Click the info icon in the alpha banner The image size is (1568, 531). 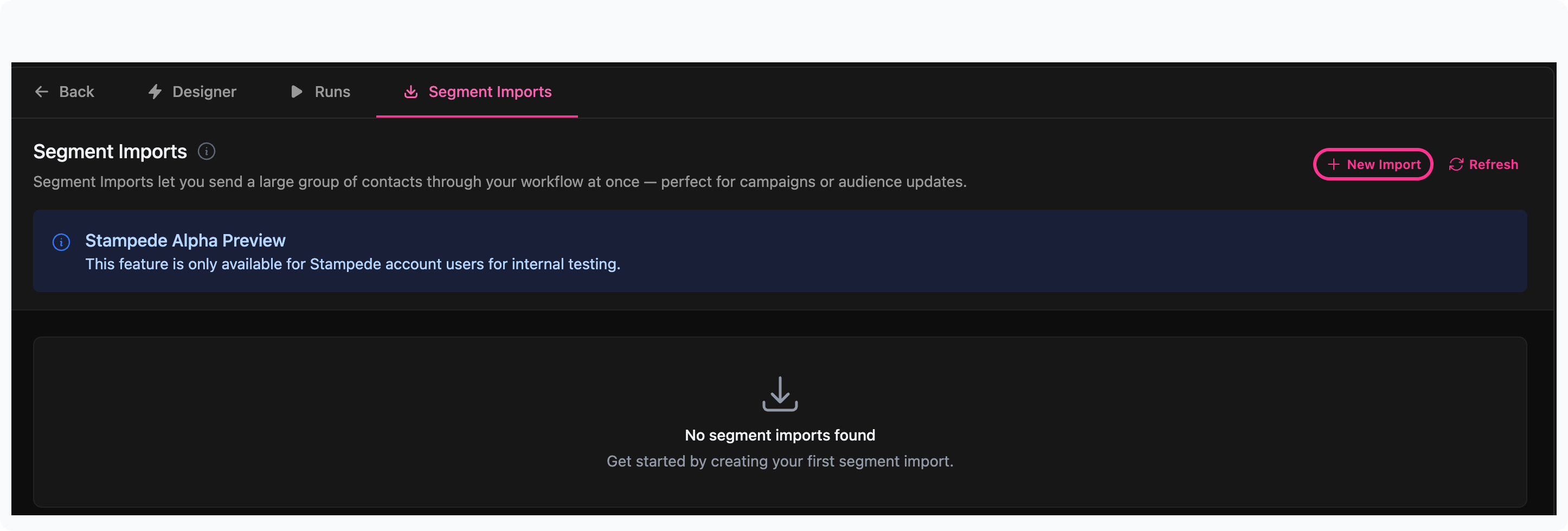coord(61,242)
